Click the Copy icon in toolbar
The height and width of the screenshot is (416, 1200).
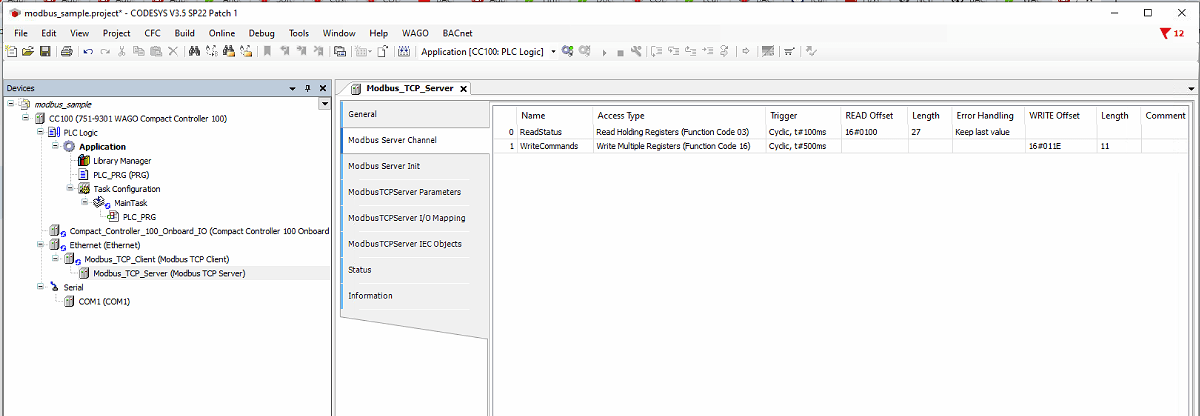coord(139,51)
